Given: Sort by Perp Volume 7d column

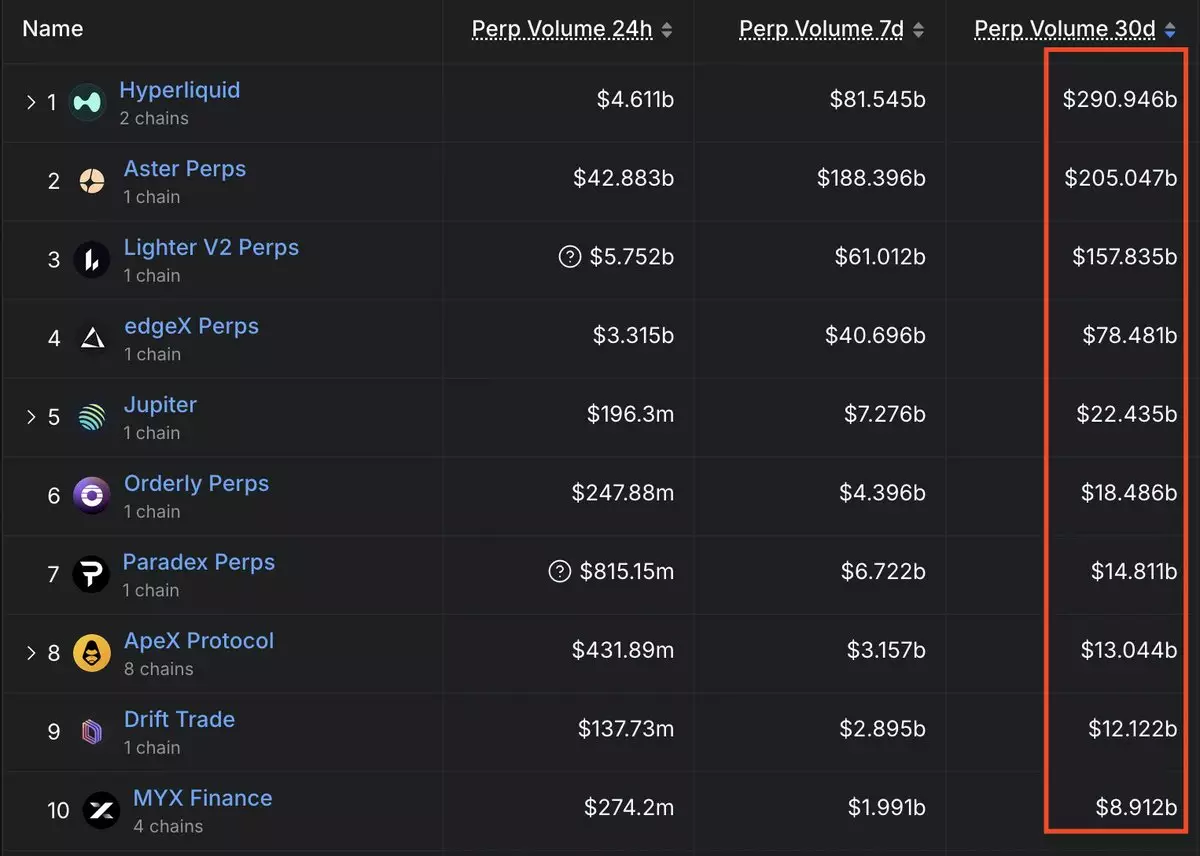Looking at the screenshot, I should click(919, 31).
